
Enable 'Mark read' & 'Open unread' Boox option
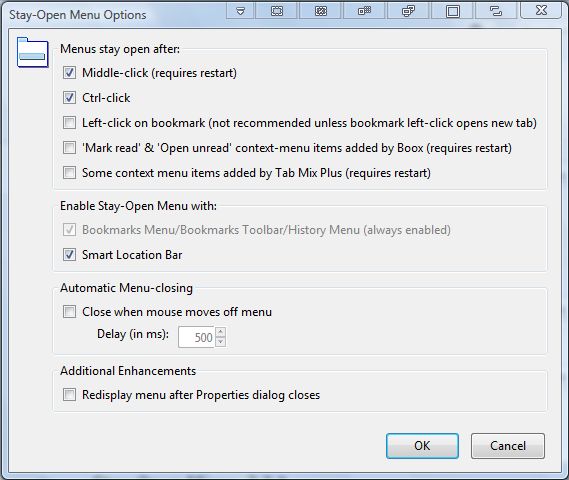pyautogui.click(x=69, y=148)
